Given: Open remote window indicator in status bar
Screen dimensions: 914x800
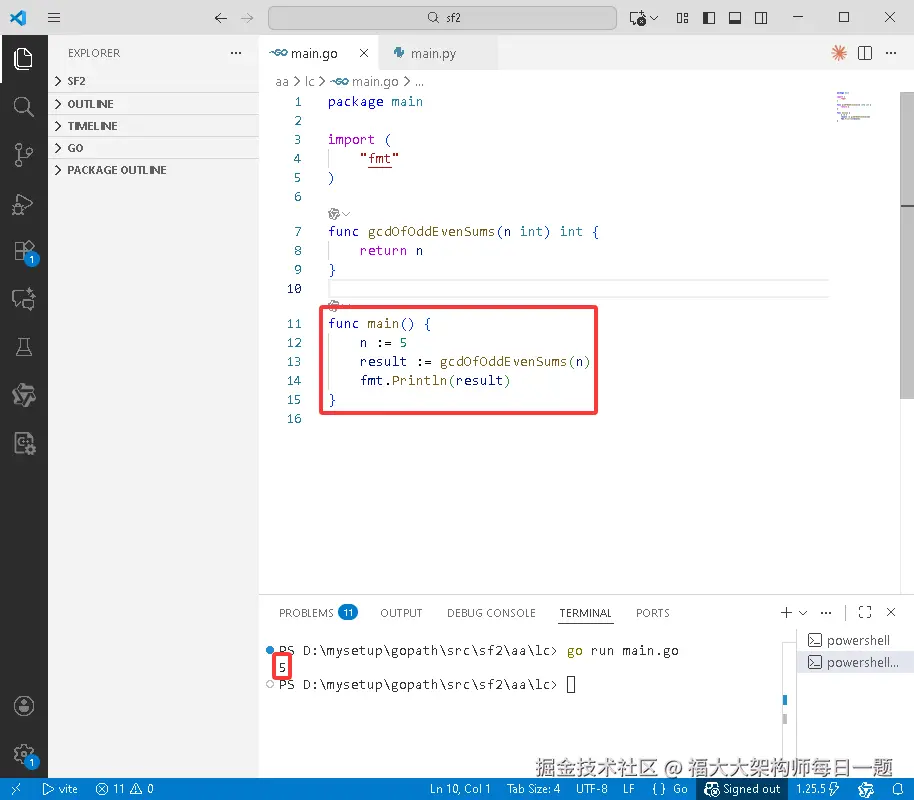Looking at the screenshot, I should point(16,789).
